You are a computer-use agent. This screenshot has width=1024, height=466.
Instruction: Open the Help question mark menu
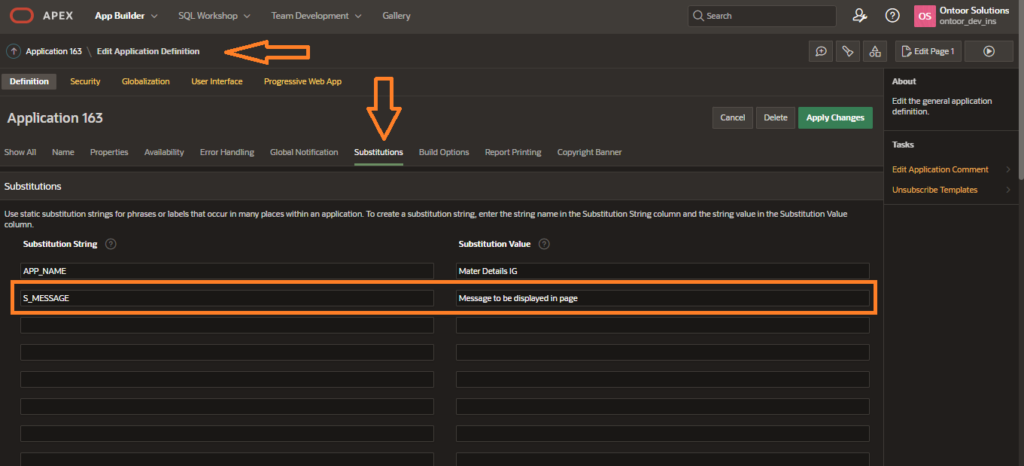892,16
